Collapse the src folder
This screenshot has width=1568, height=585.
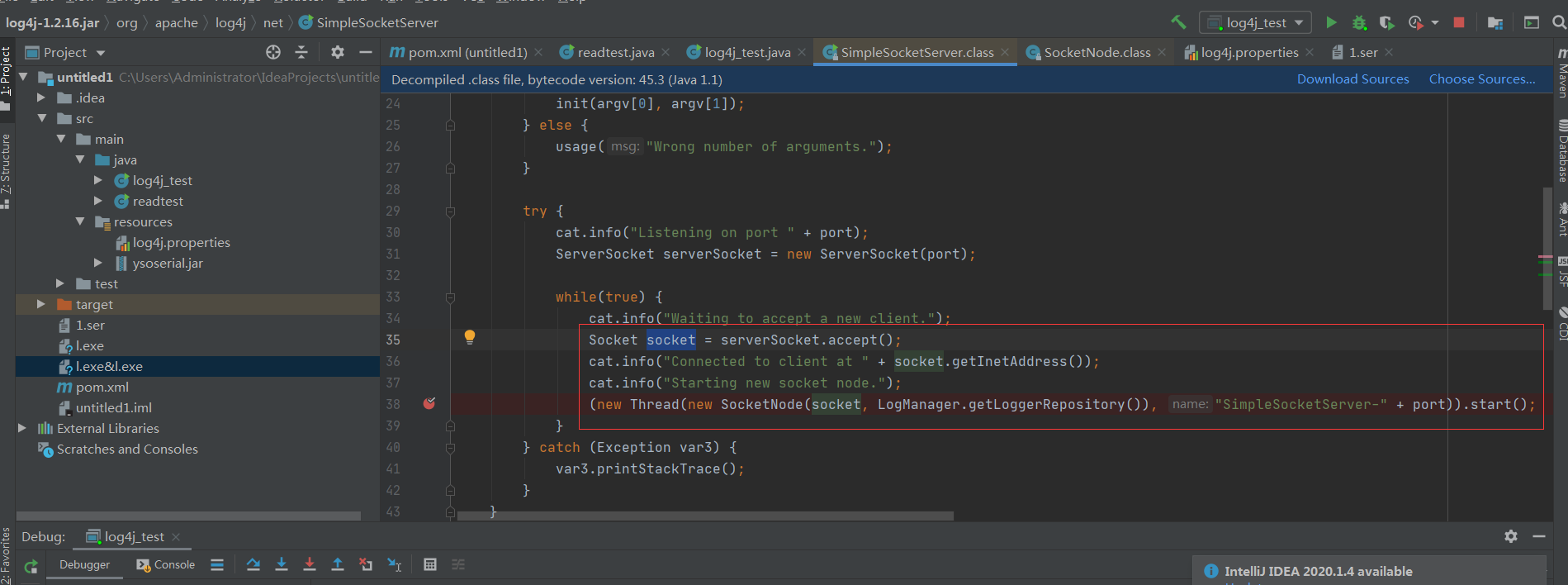click(x=41, y=118)
